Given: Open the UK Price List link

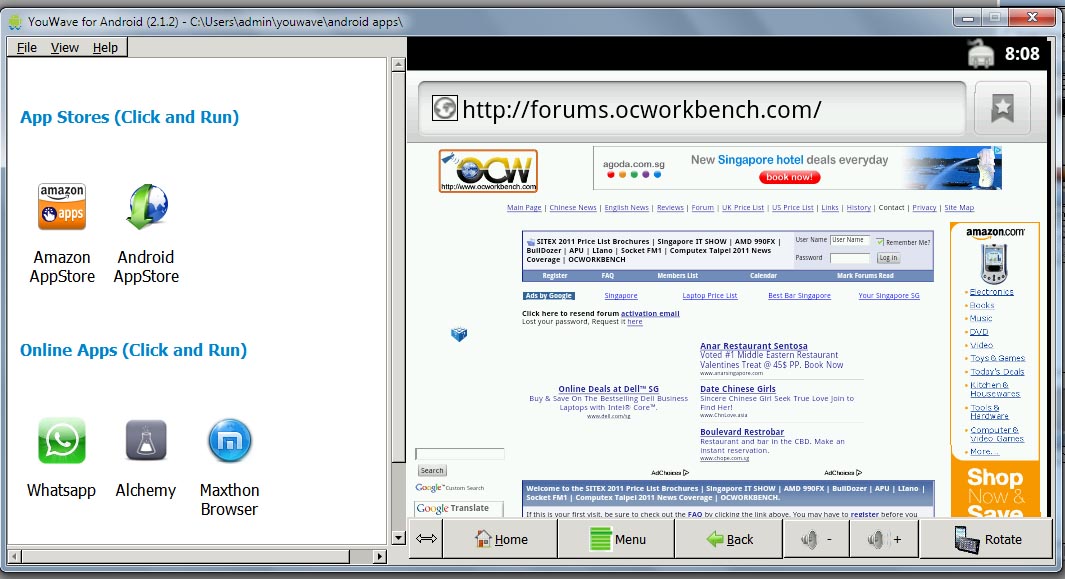Looking at the screenshot, I should [742, 208].
